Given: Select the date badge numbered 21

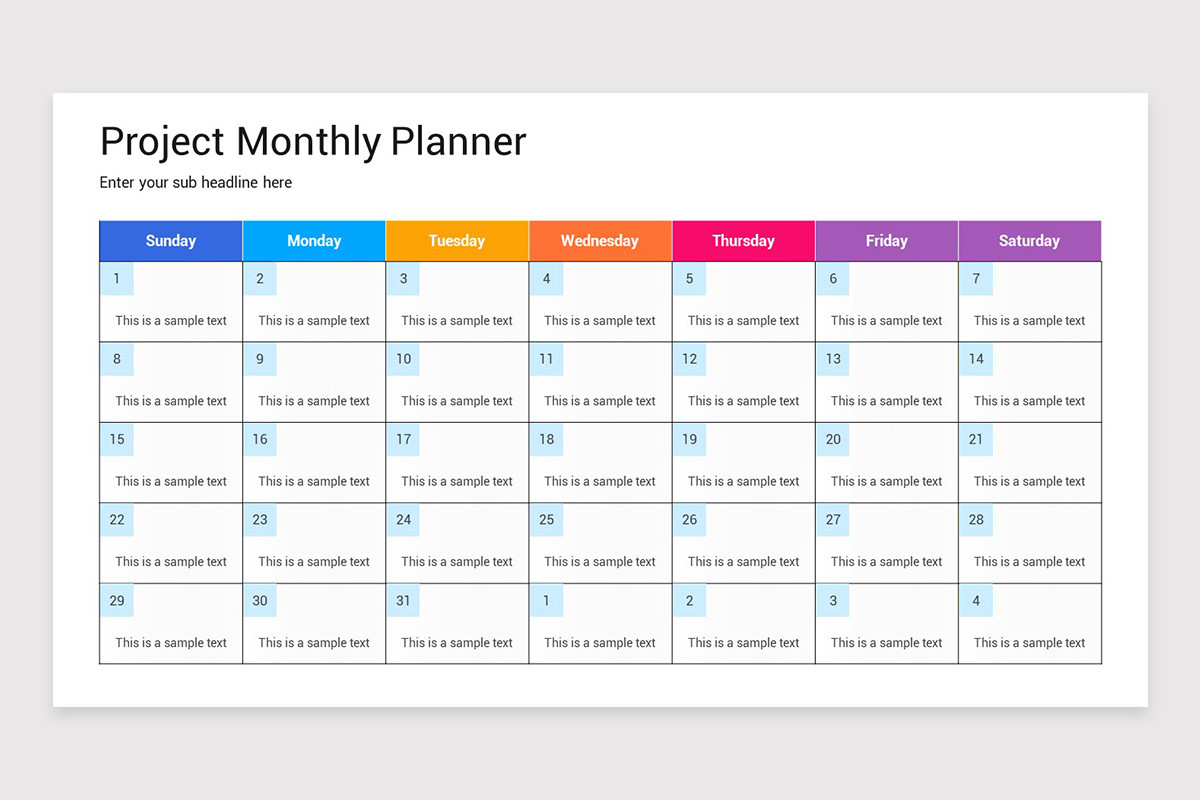Looking at the screenshot, I should click(976, 439).
